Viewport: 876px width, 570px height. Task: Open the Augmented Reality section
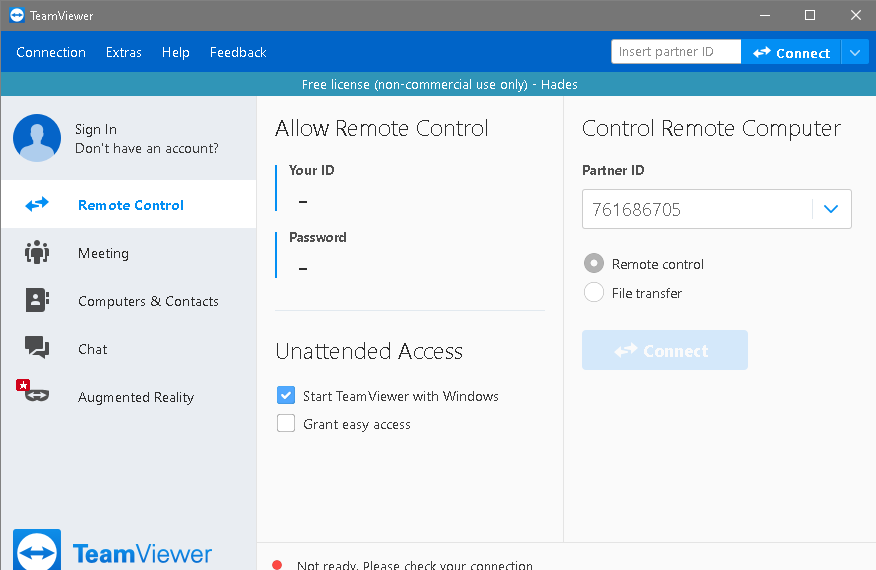(129, 397)
